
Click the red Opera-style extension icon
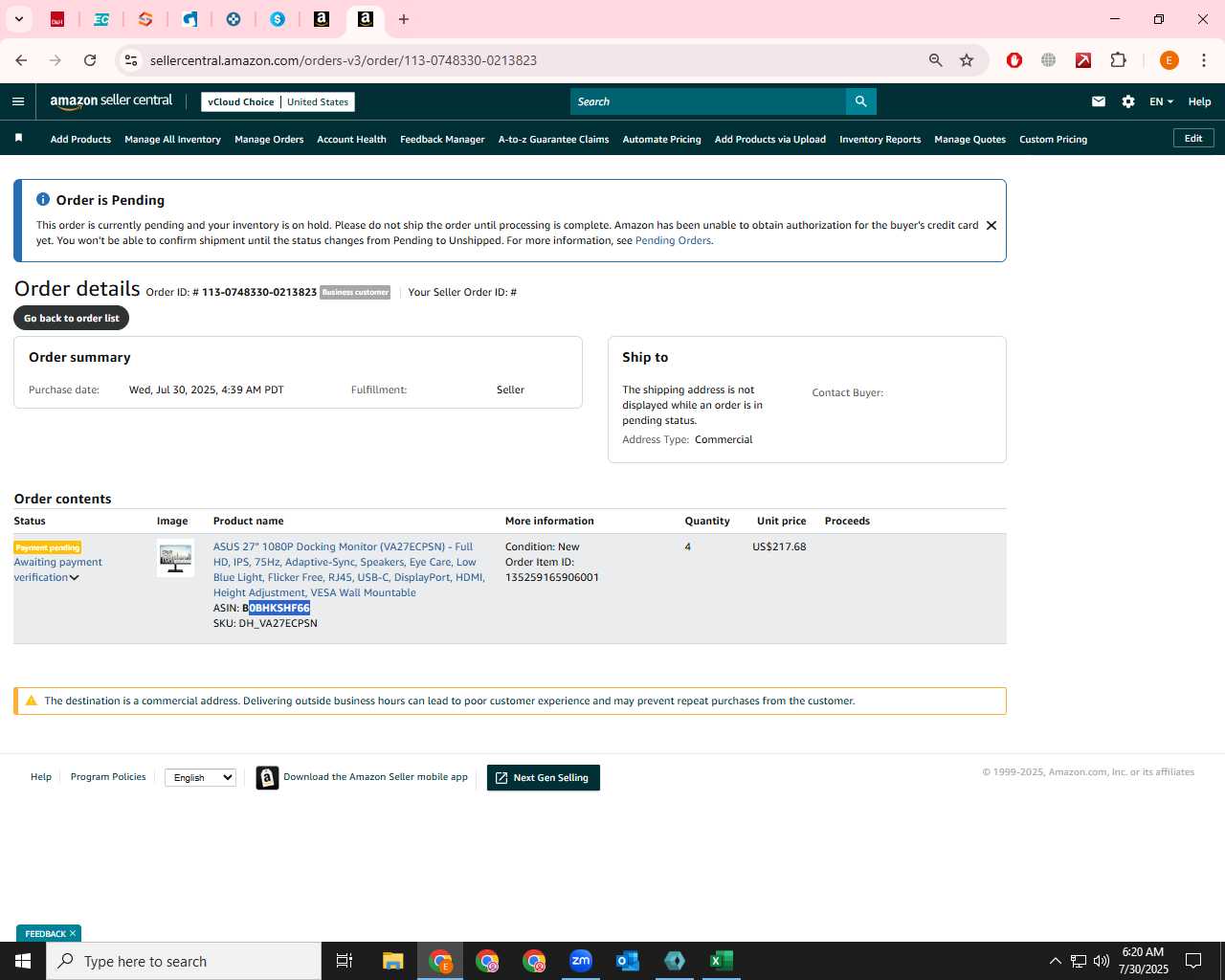pyautogui.click(x=1014, y=60)
